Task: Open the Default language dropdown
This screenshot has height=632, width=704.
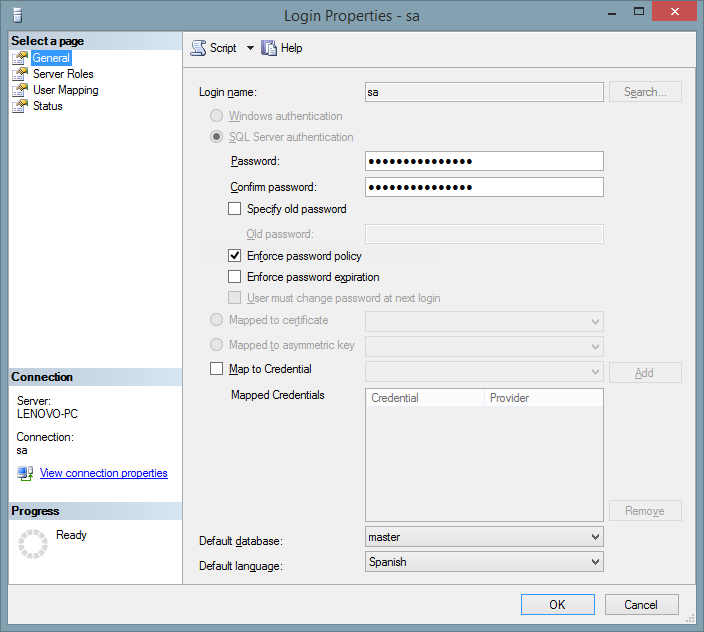Action: click(484, 562)
